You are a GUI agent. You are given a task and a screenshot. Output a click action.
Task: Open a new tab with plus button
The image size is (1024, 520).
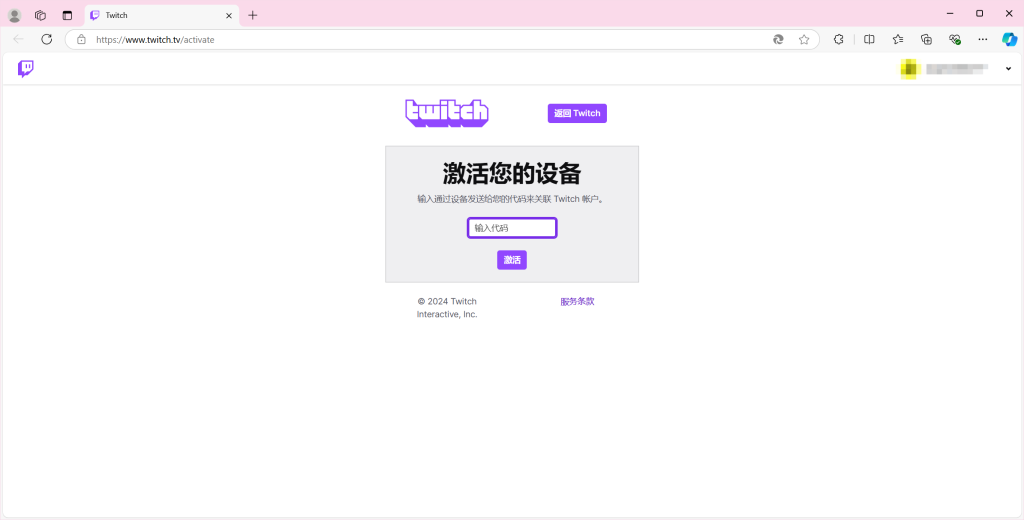pyautogui.click(x=253, y=15)
